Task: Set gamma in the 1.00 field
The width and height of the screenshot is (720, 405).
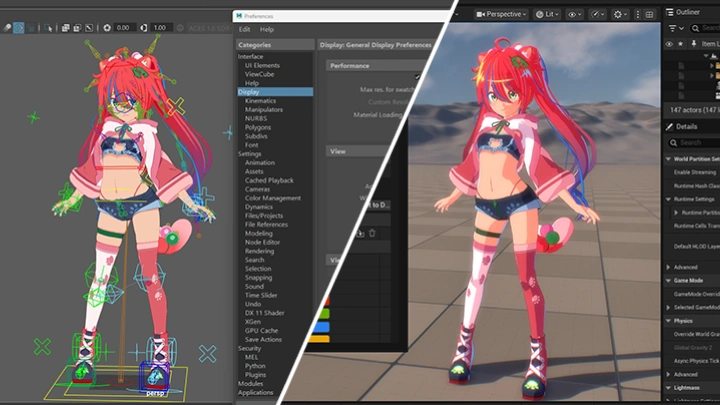Action: 161,28
